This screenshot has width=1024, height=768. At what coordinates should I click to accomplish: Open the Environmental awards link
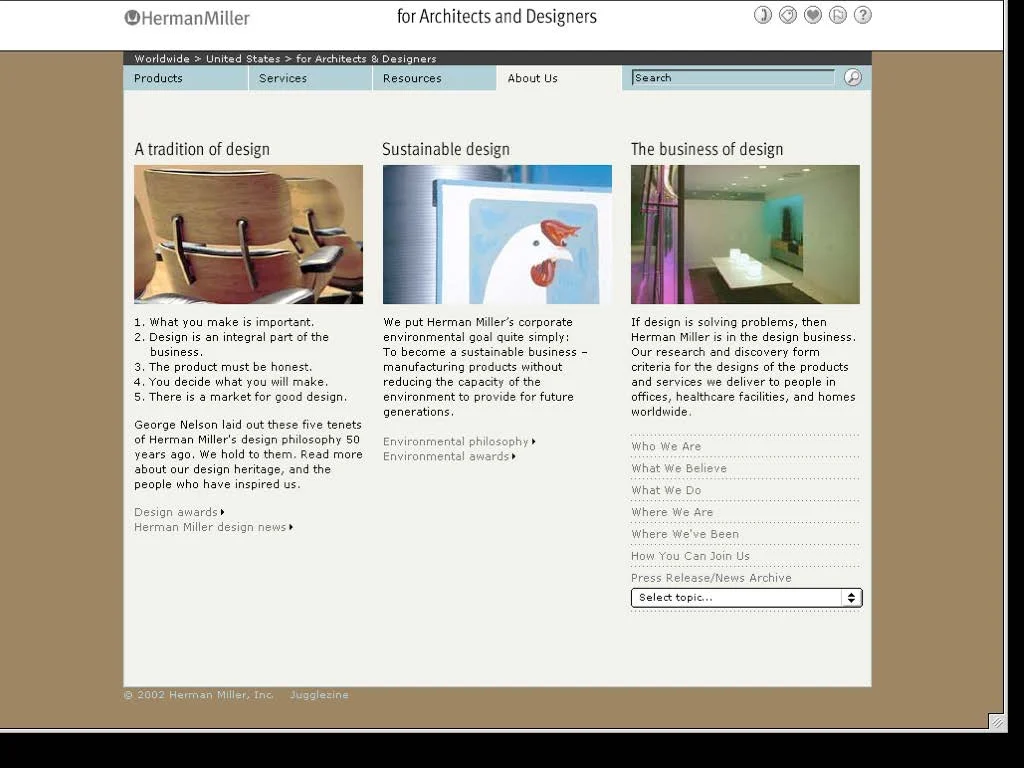coord(446,456)
